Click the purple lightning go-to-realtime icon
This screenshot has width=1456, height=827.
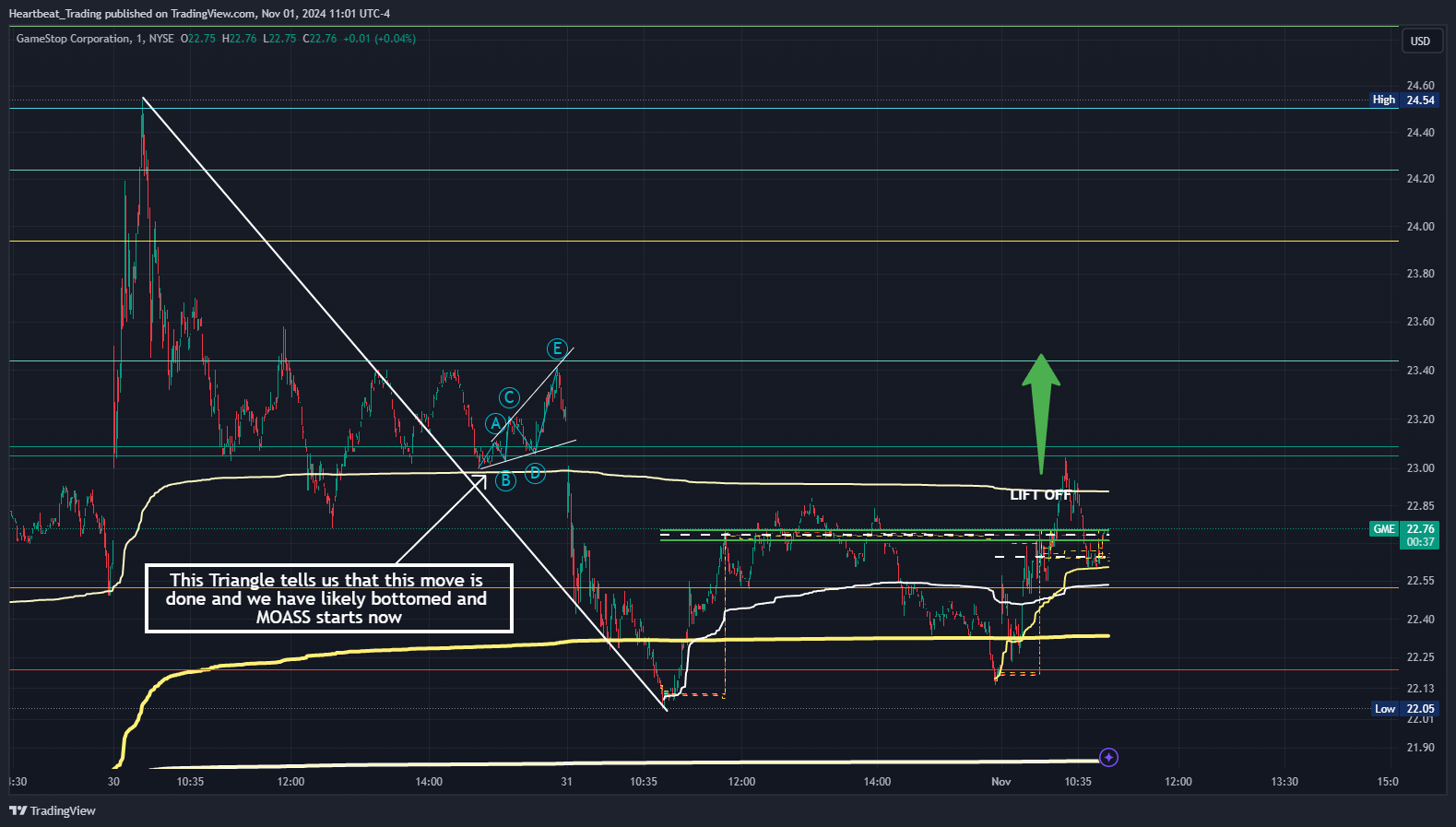pyautogui.click(x=1109, y=758)
